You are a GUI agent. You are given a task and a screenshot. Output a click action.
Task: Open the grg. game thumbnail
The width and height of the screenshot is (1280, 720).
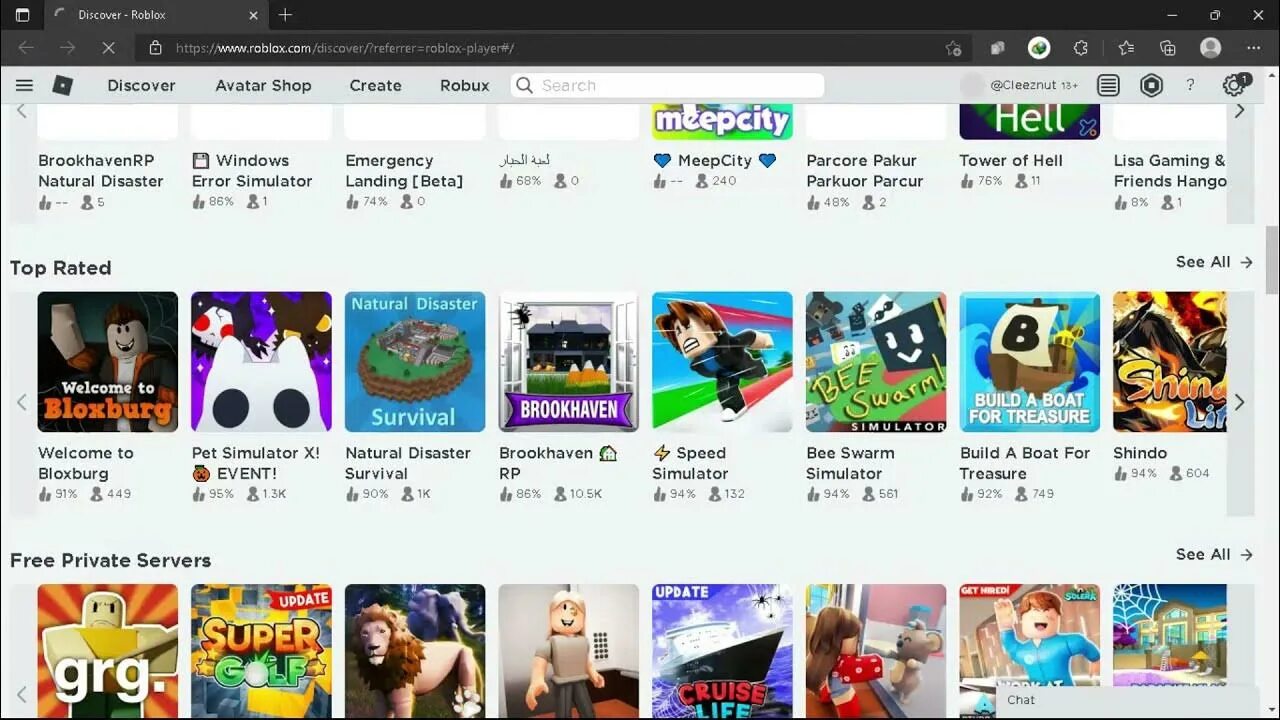tap(108, 652)
